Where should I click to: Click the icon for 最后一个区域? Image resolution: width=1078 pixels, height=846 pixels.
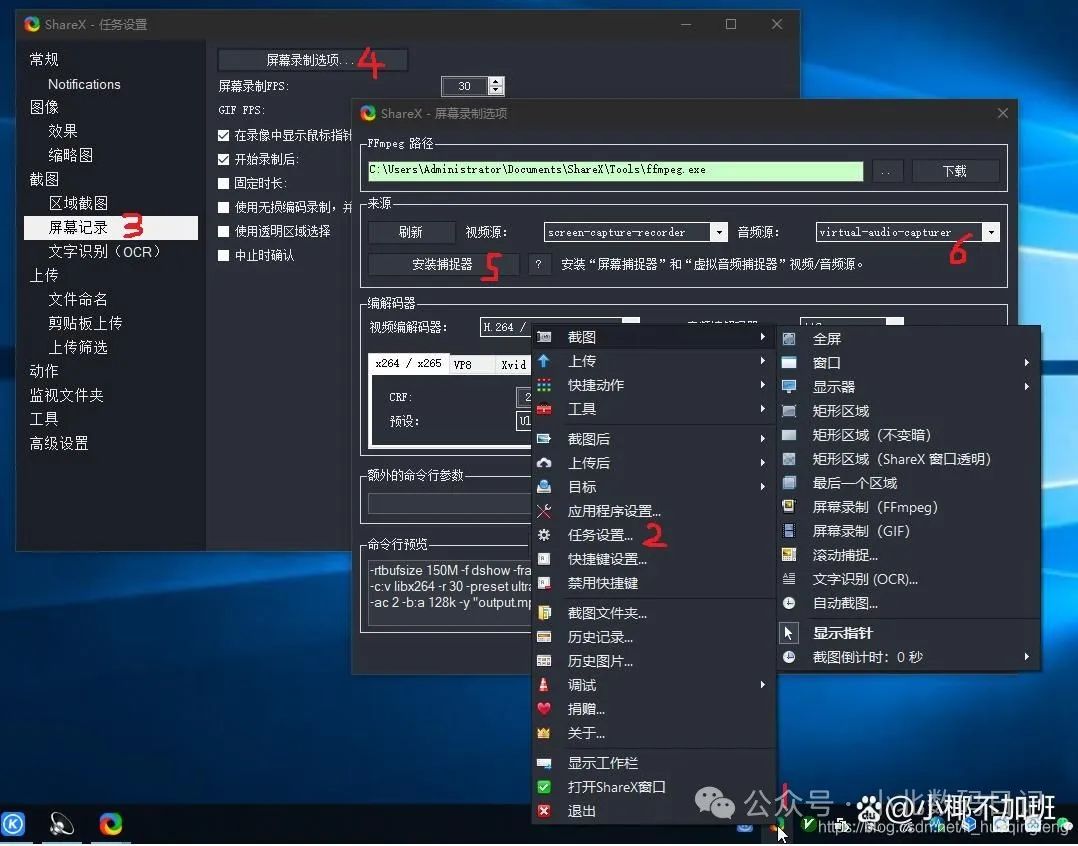789,483
